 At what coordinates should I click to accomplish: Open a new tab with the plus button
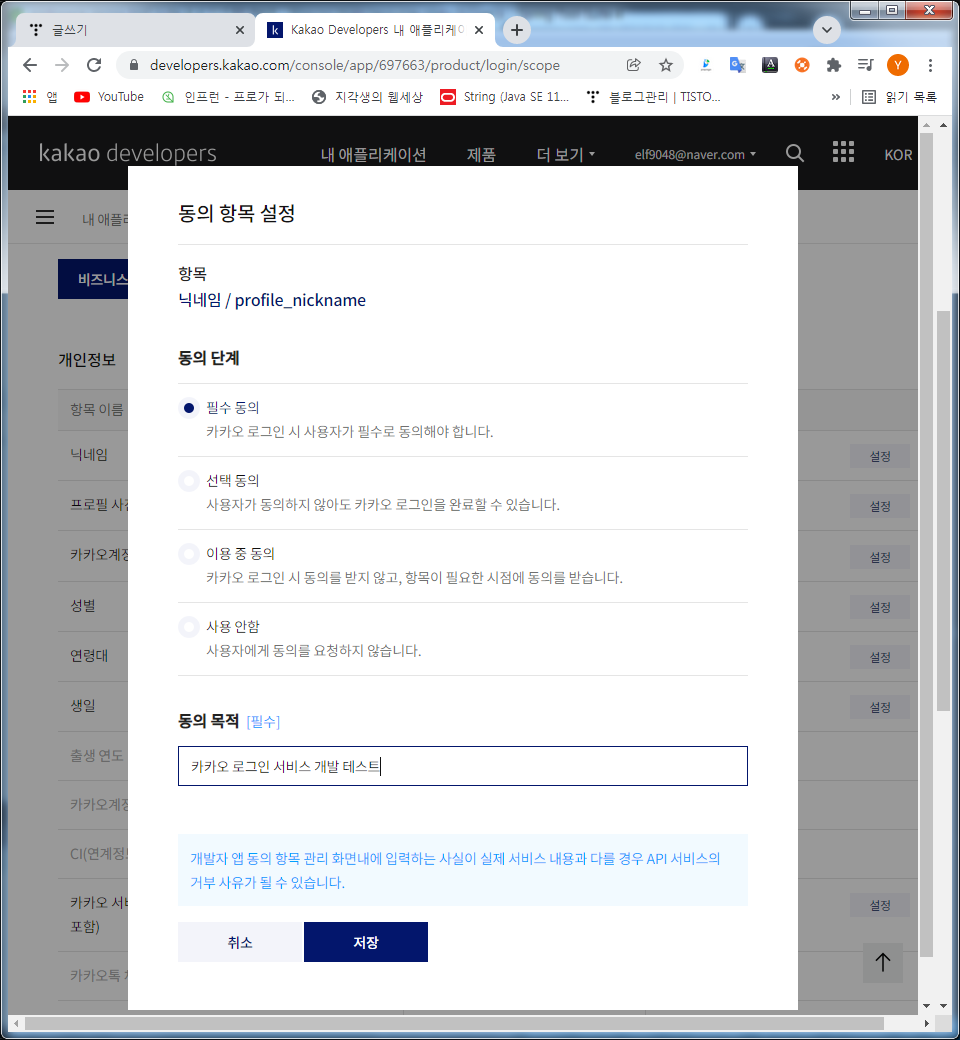coord(517,30)
